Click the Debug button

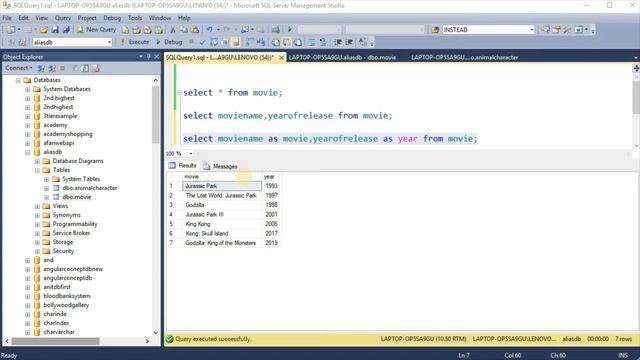[x=169, y=42]
